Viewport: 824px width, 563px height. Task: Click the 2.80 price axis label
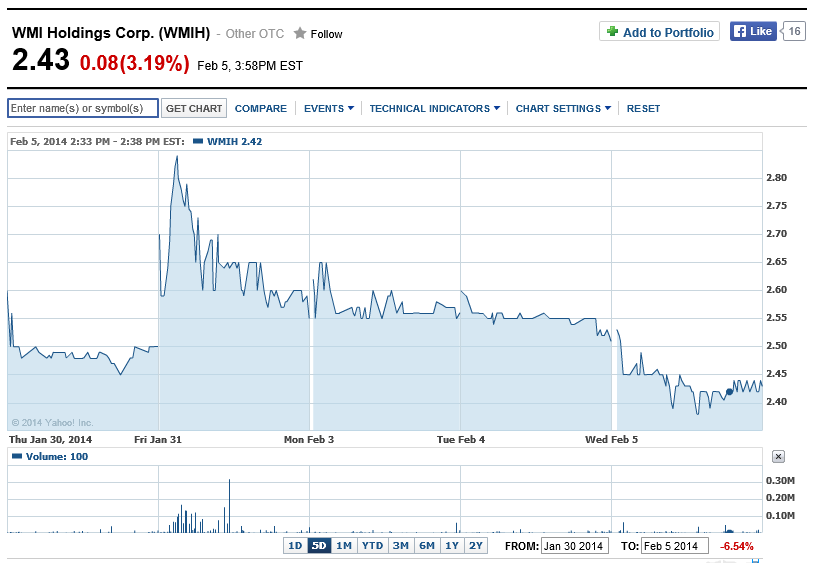777,178
